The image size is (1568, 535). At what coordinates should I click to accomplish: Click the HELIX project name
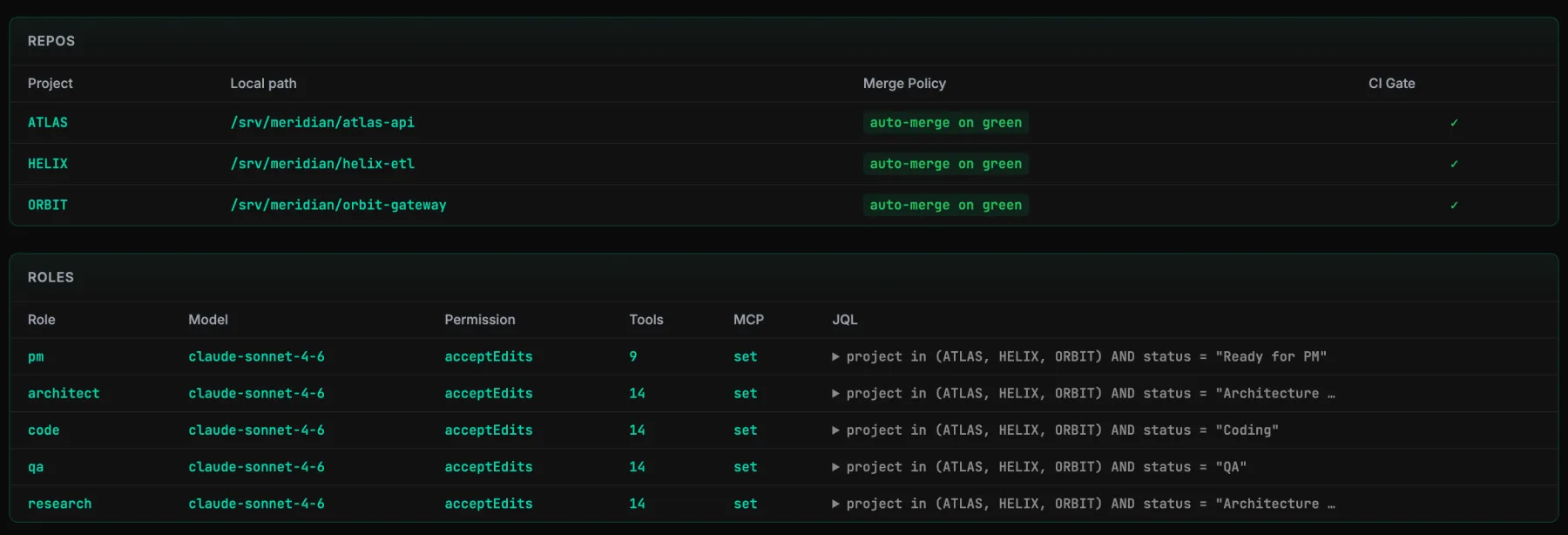point(48,164)
